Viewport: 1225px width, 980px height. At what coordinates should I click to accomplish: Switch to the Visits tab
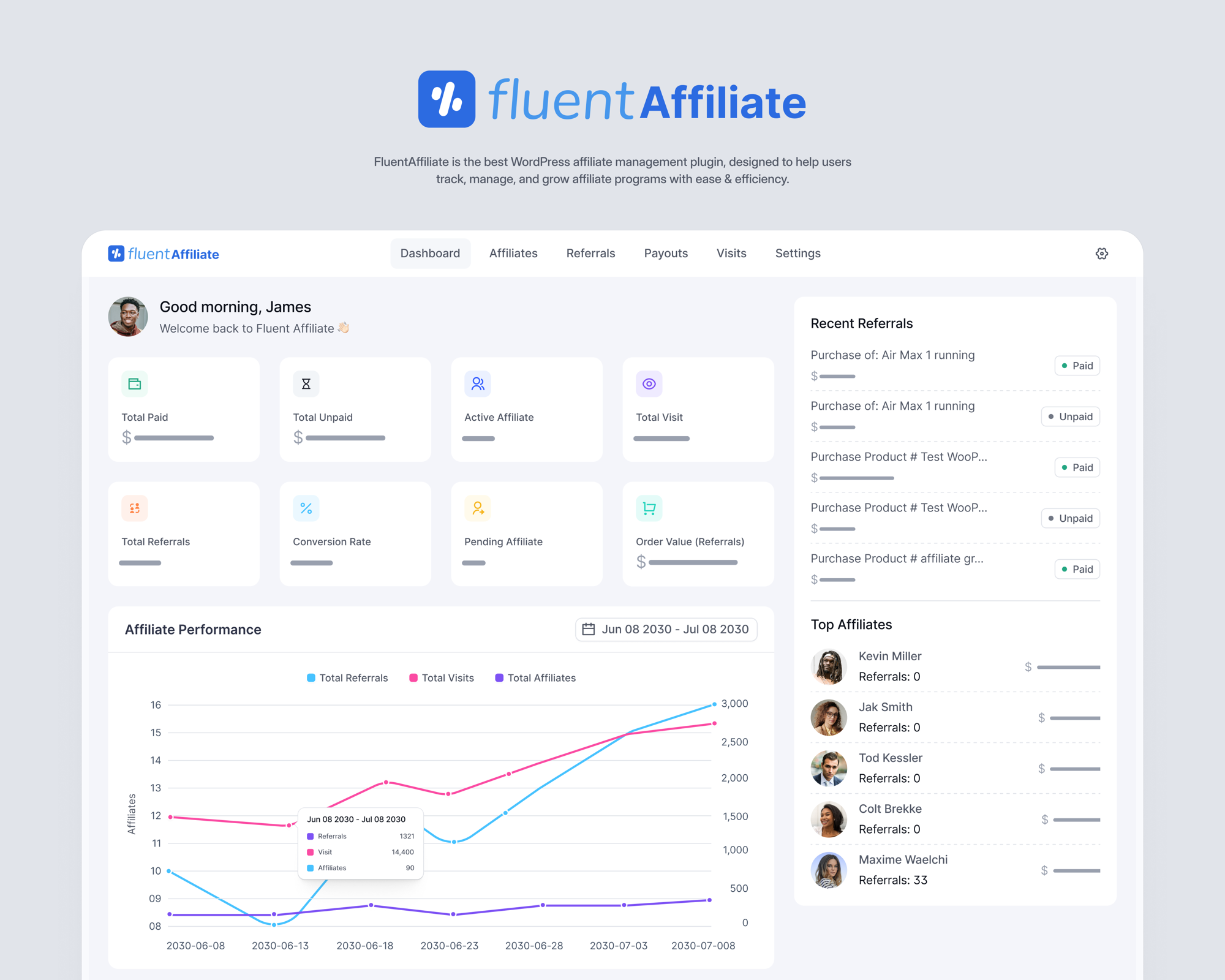731,254
